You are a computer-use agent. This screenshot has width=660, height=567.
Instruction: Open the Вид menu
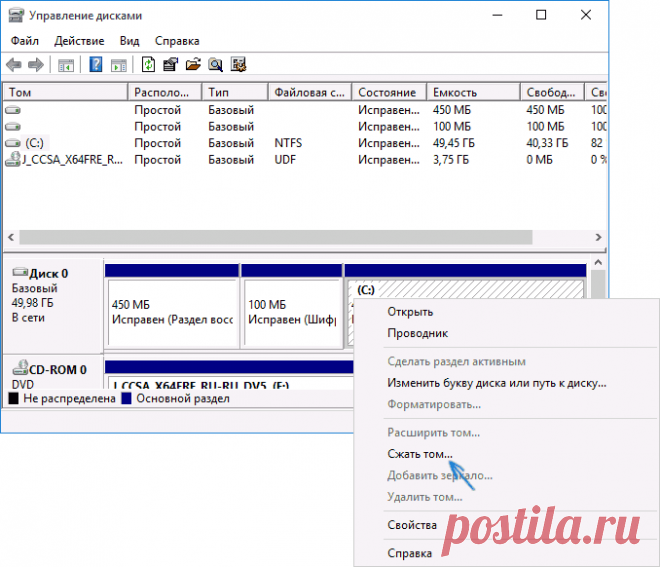tap(129, 41)
